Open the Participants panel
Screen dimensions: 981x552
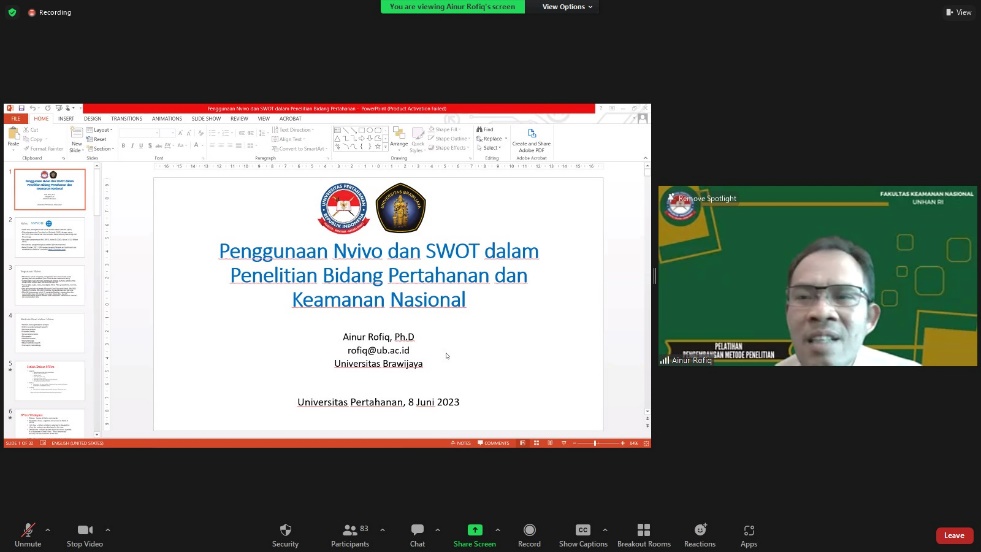pyautogui.click(x=350, y=530)
